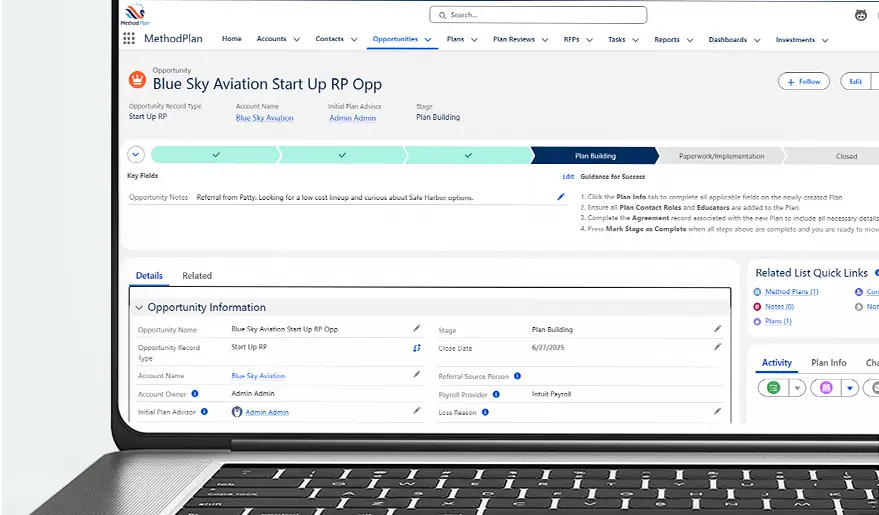879x515 pixels.
Task: Open the App Launcher grid icon
Action: pos(129,38)
